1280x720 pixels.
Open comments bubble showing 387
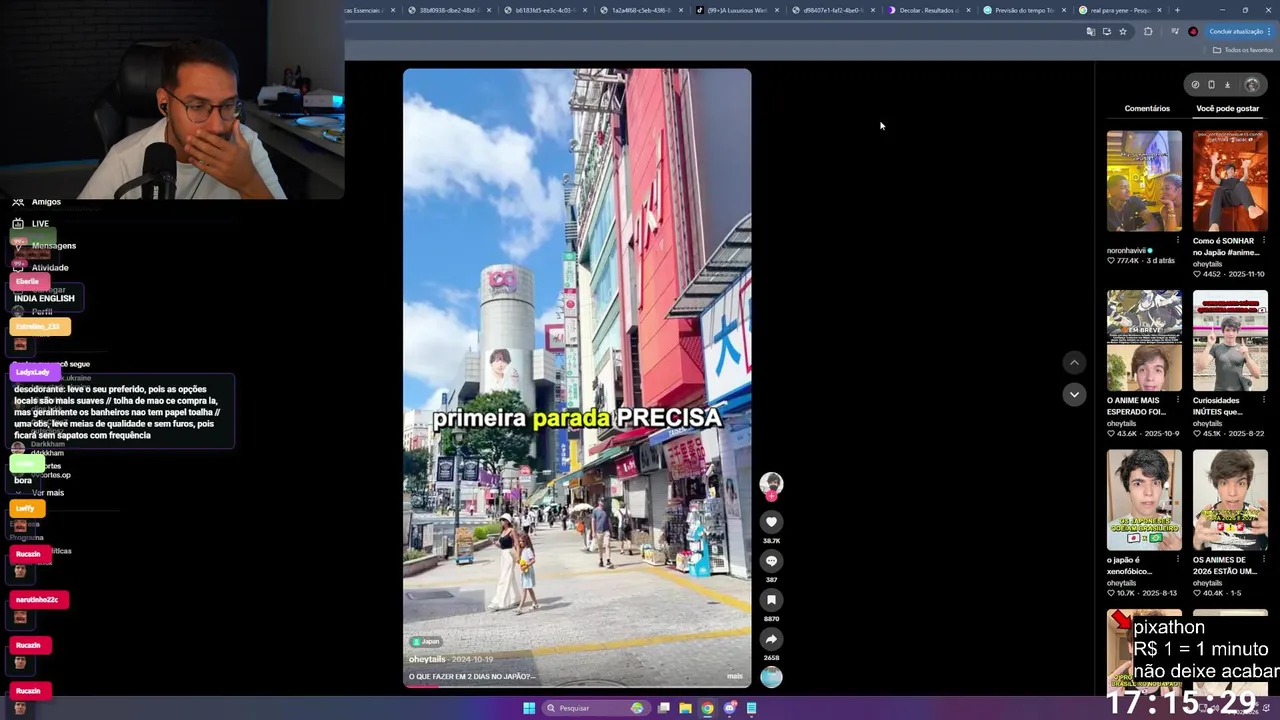(771, 561)
